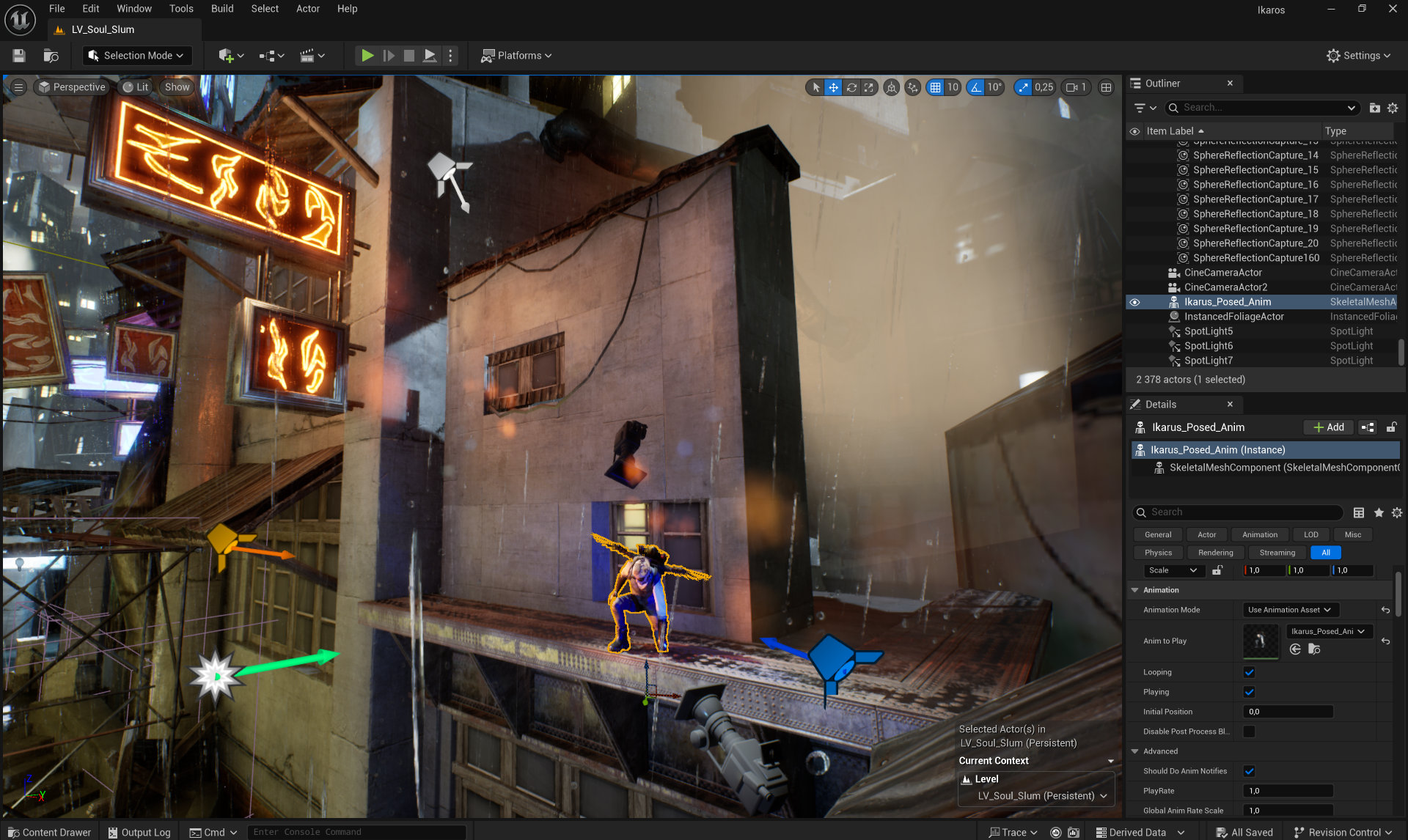The image size is (1408, 840).
Task: Open the Platforms menu
Action: 516,56
